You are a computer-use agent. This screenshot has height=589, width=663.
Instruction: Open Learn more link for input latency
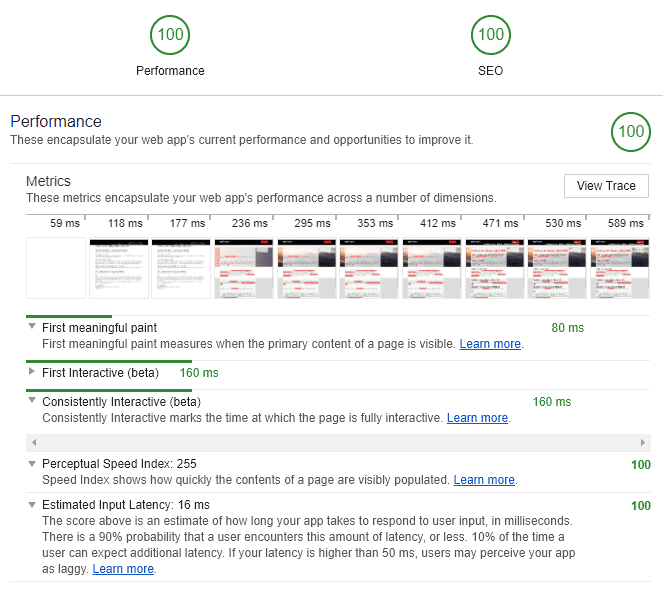(123, 569)
